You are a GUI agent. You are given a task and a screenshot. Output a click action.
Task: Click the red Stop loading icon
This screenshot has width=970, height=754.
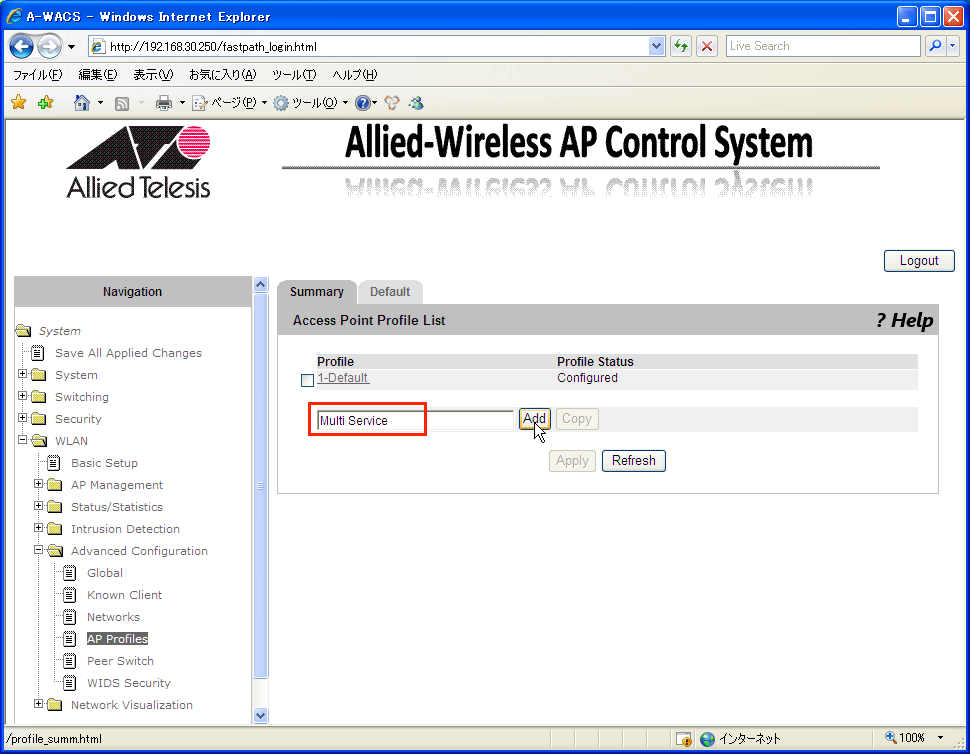point(707,46)
